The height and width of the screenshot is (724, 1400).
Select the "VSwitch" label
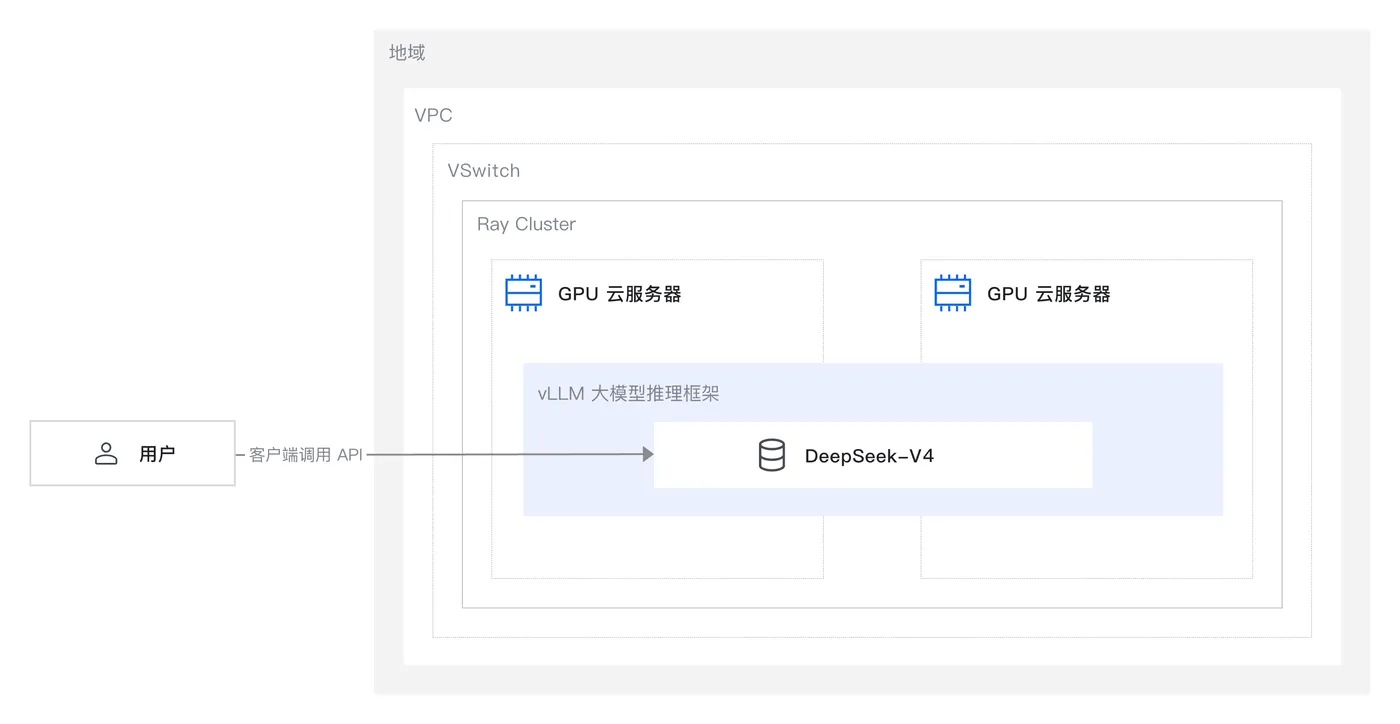click(x=484, y=171)
